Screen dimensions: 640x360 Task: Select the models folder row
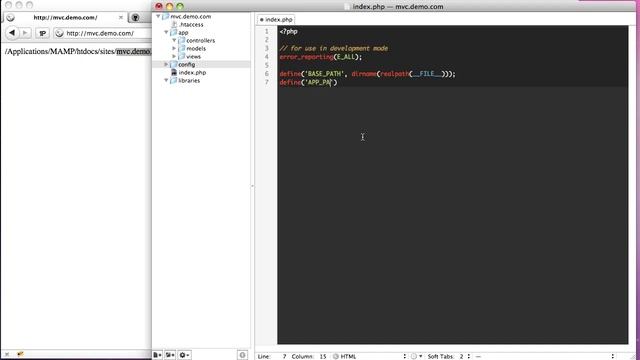[201, 48]
